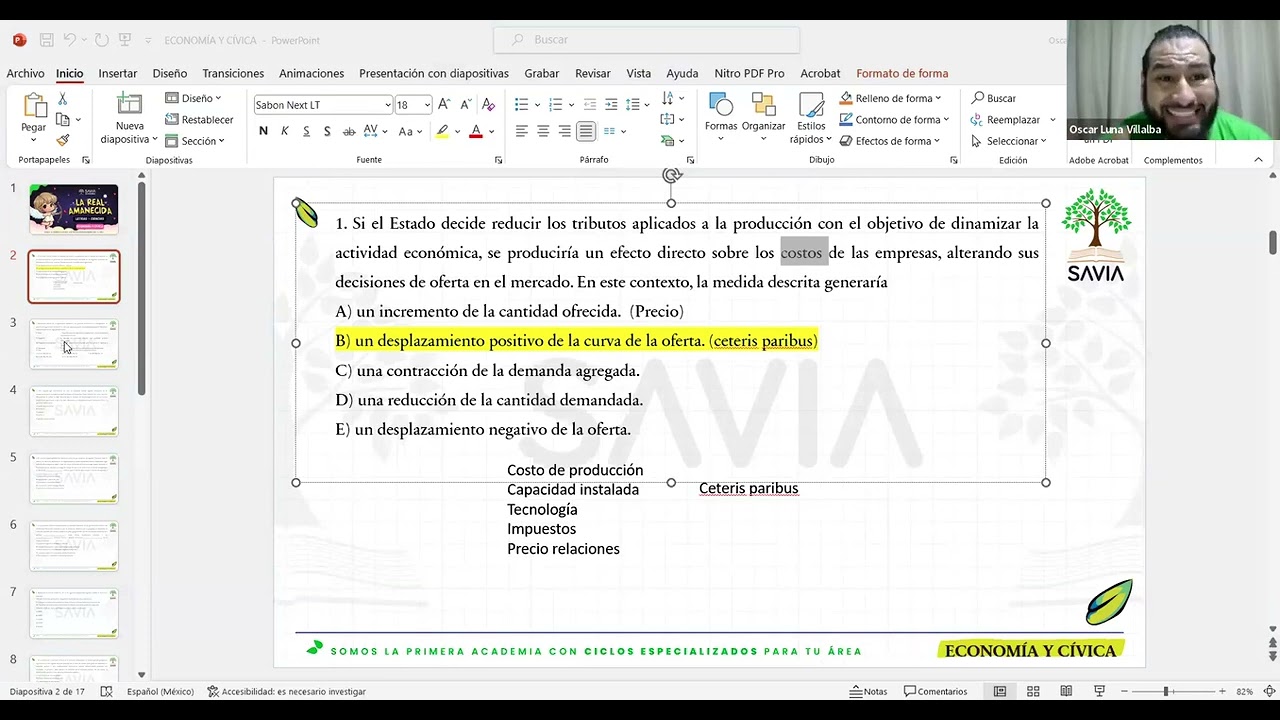Select the Format Painter brush icon
This screenshot has width=1280, height=720.
62,141
